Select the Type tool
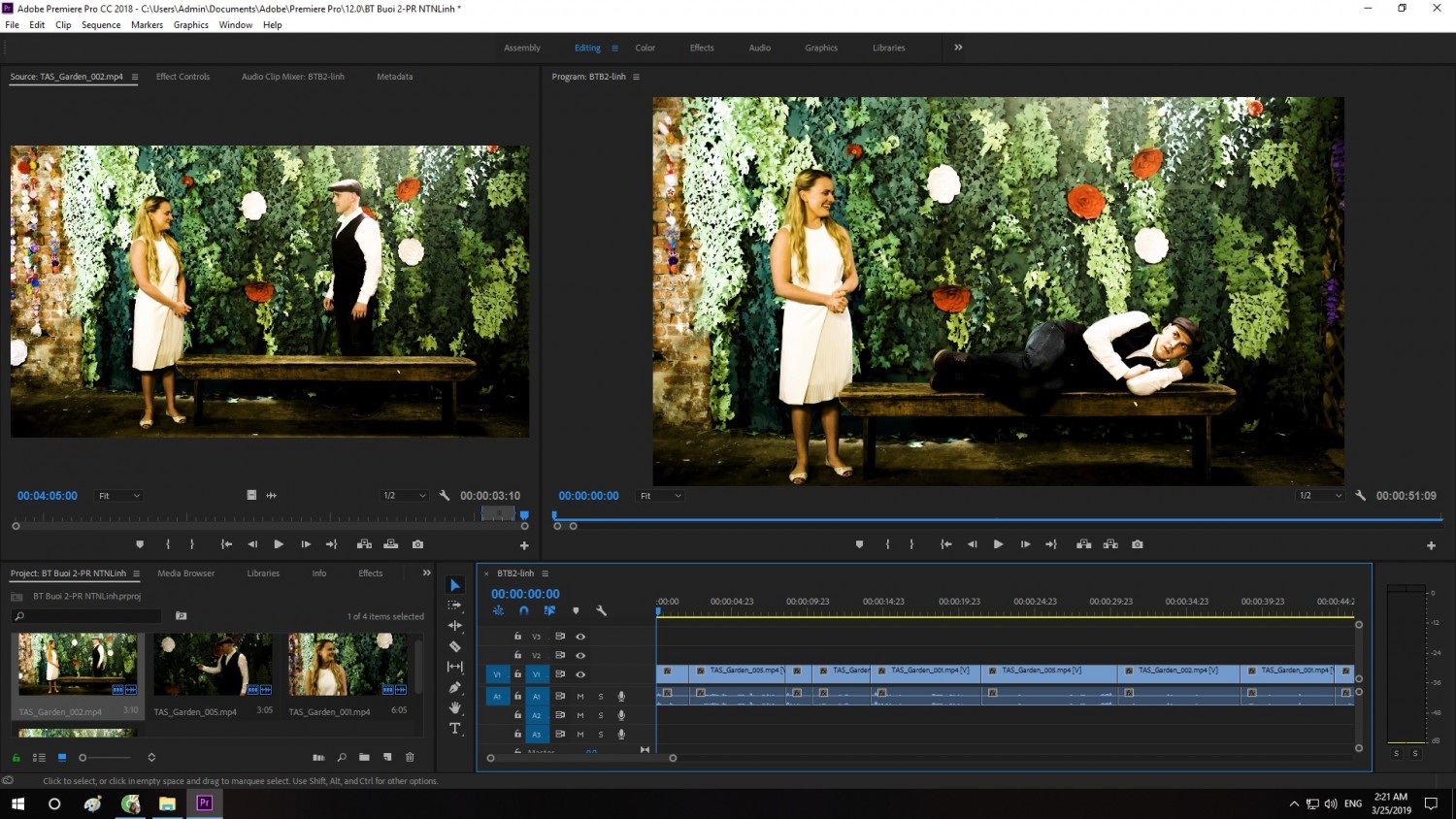Screen dimensions: 1456x819 point(454,728)
